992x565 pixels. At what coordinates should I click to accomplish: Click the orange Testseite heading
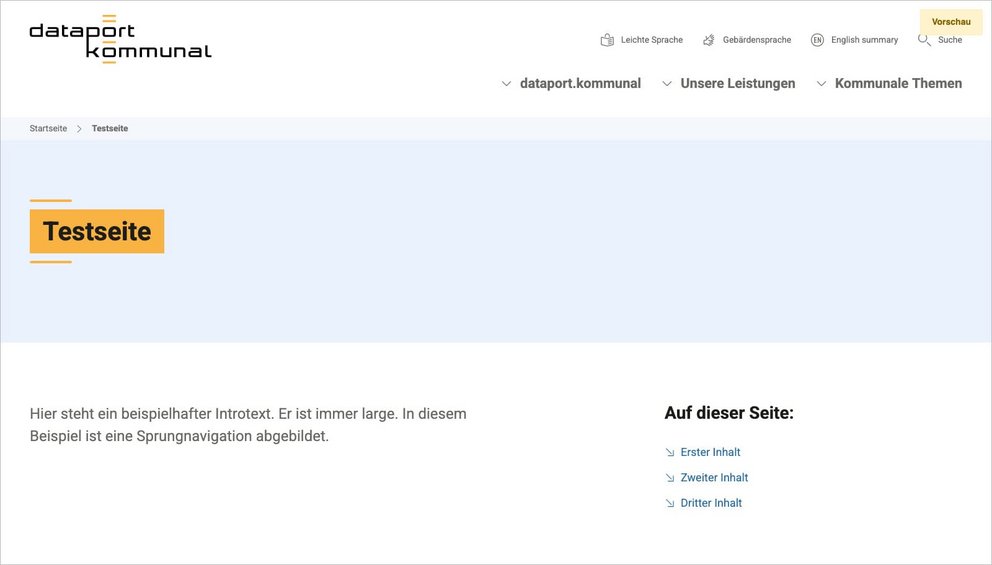[97, 232]
